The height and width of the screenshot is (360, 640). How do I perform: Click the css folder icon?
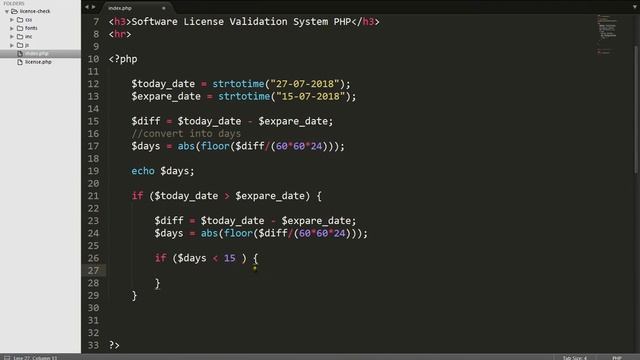click(x=20, y=20)
